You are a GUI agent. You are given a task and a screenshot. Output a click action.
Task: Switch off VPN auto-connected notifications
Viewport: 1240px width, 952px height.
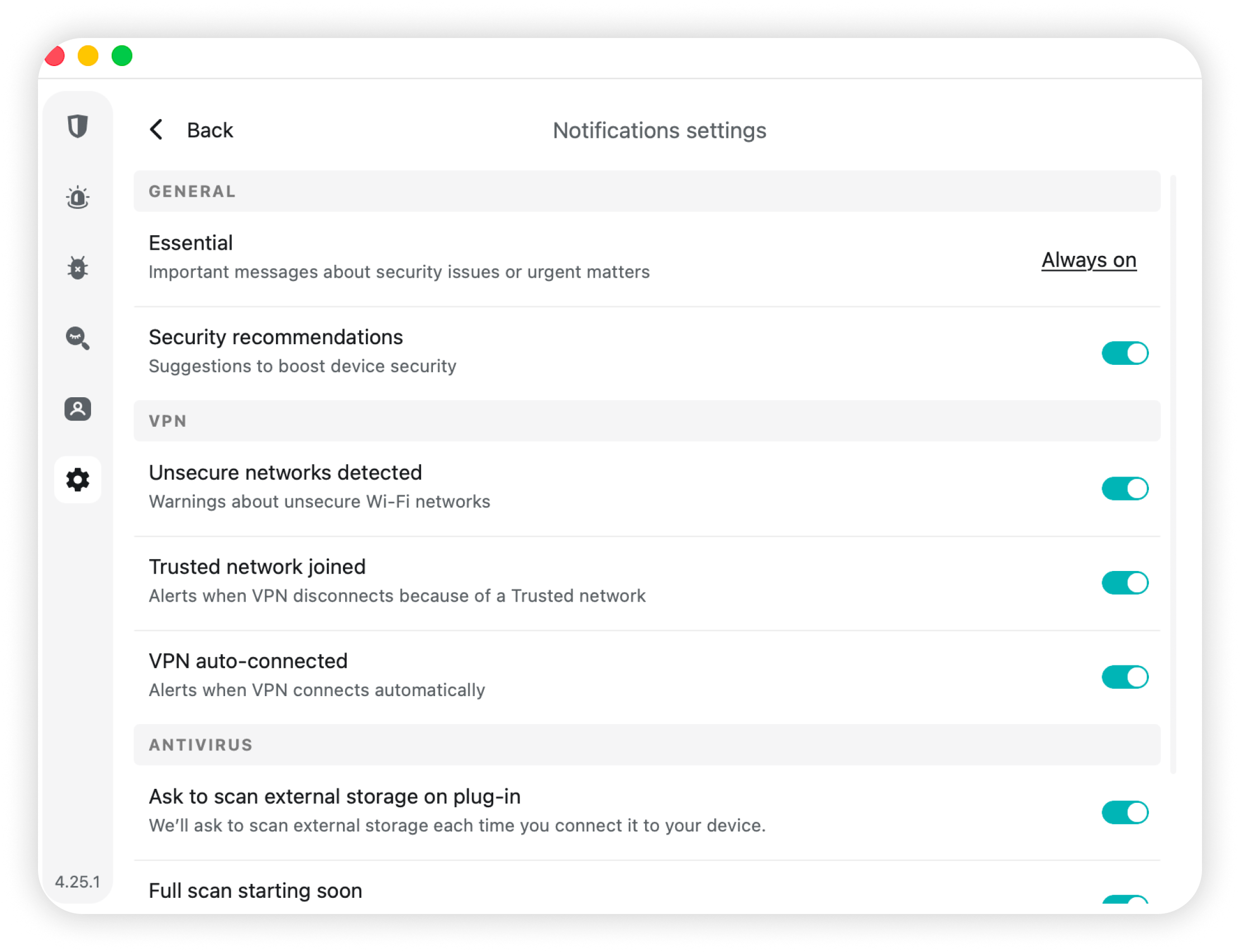[x=1124, y=677]
